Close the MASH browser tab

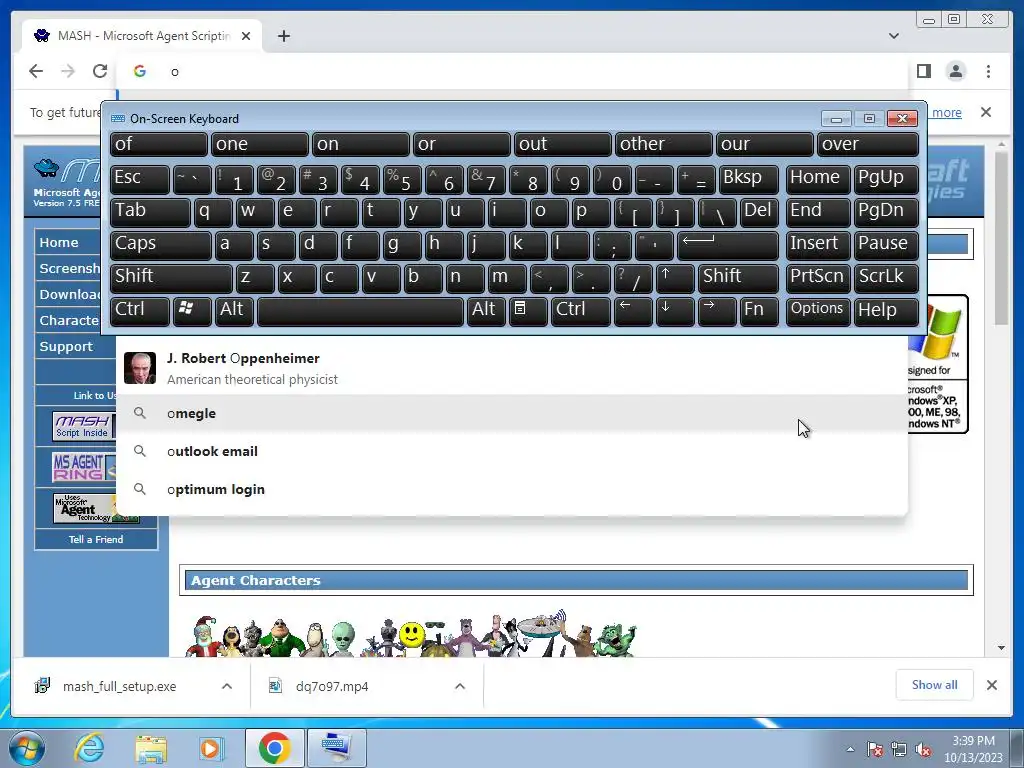point(246,36)
